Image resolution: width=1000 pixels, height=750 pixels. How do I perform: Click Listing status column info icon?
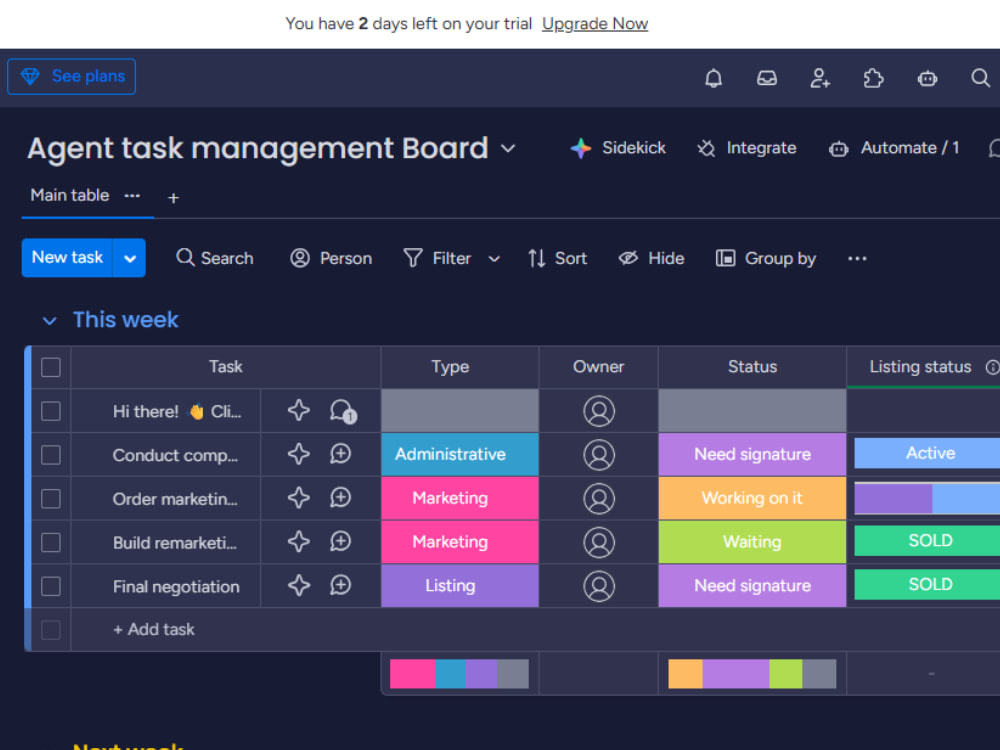point(992,367)
